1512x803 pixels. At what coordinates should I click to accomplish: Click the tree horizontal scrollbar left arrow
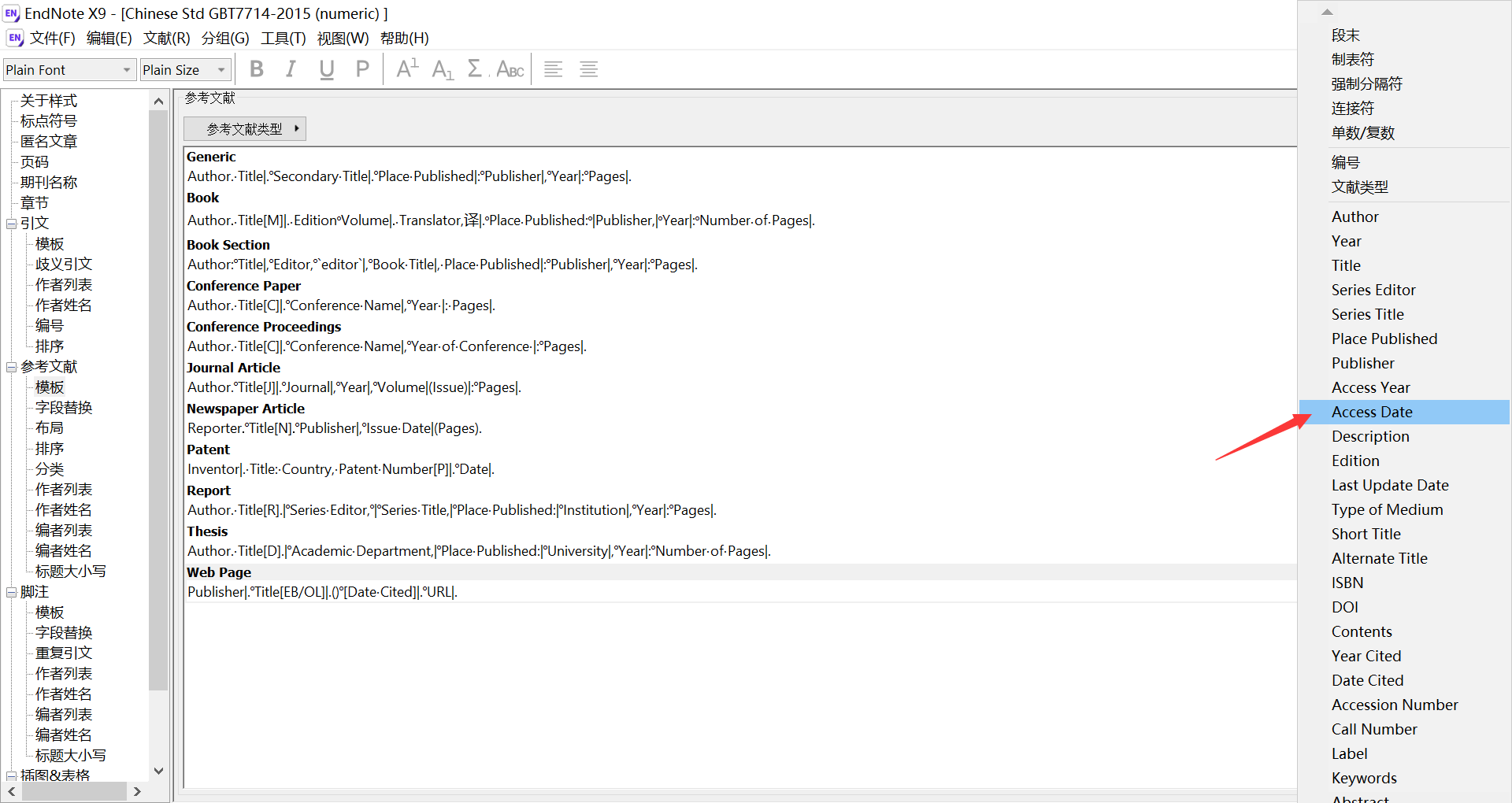tap(12, 791)
